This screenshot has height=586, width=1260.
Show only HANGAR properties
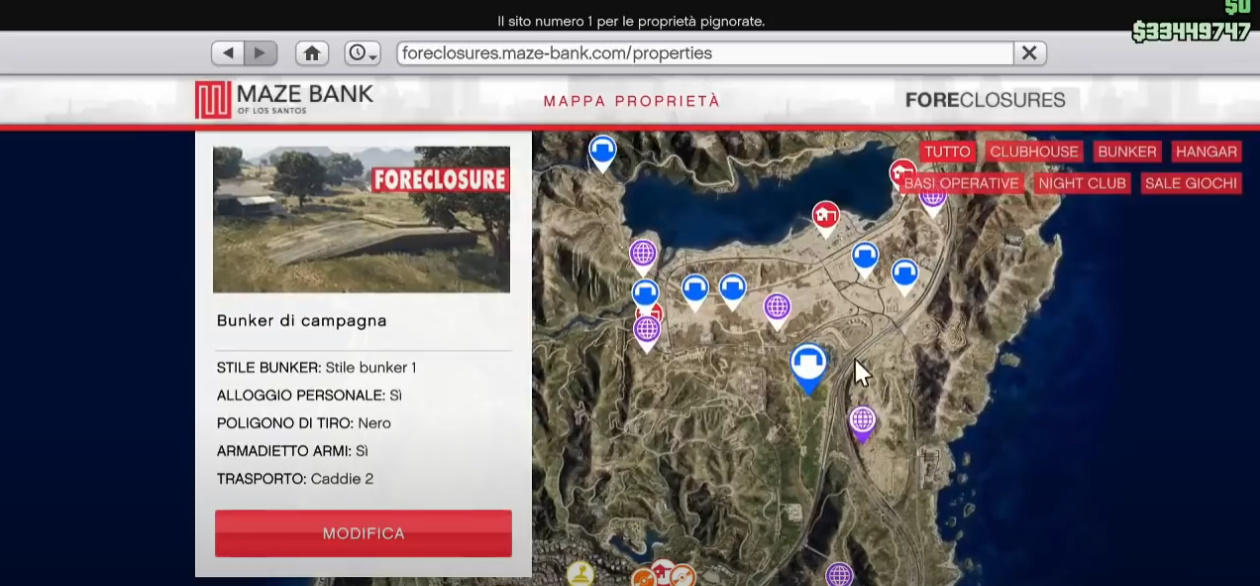click(1206, 152)
